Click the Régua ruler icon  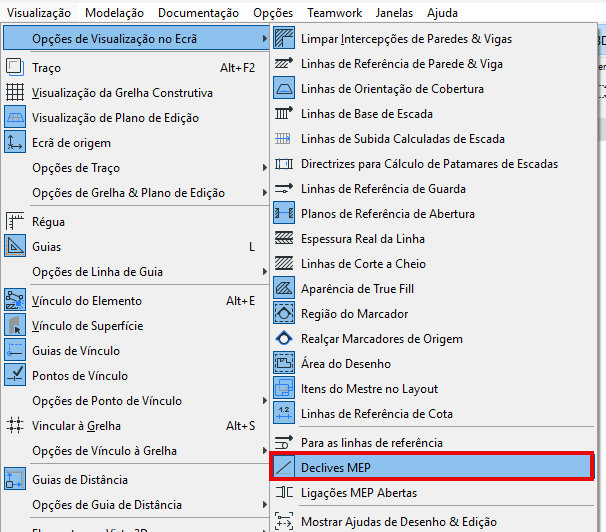pyautogui.click(x=15, y=221)
